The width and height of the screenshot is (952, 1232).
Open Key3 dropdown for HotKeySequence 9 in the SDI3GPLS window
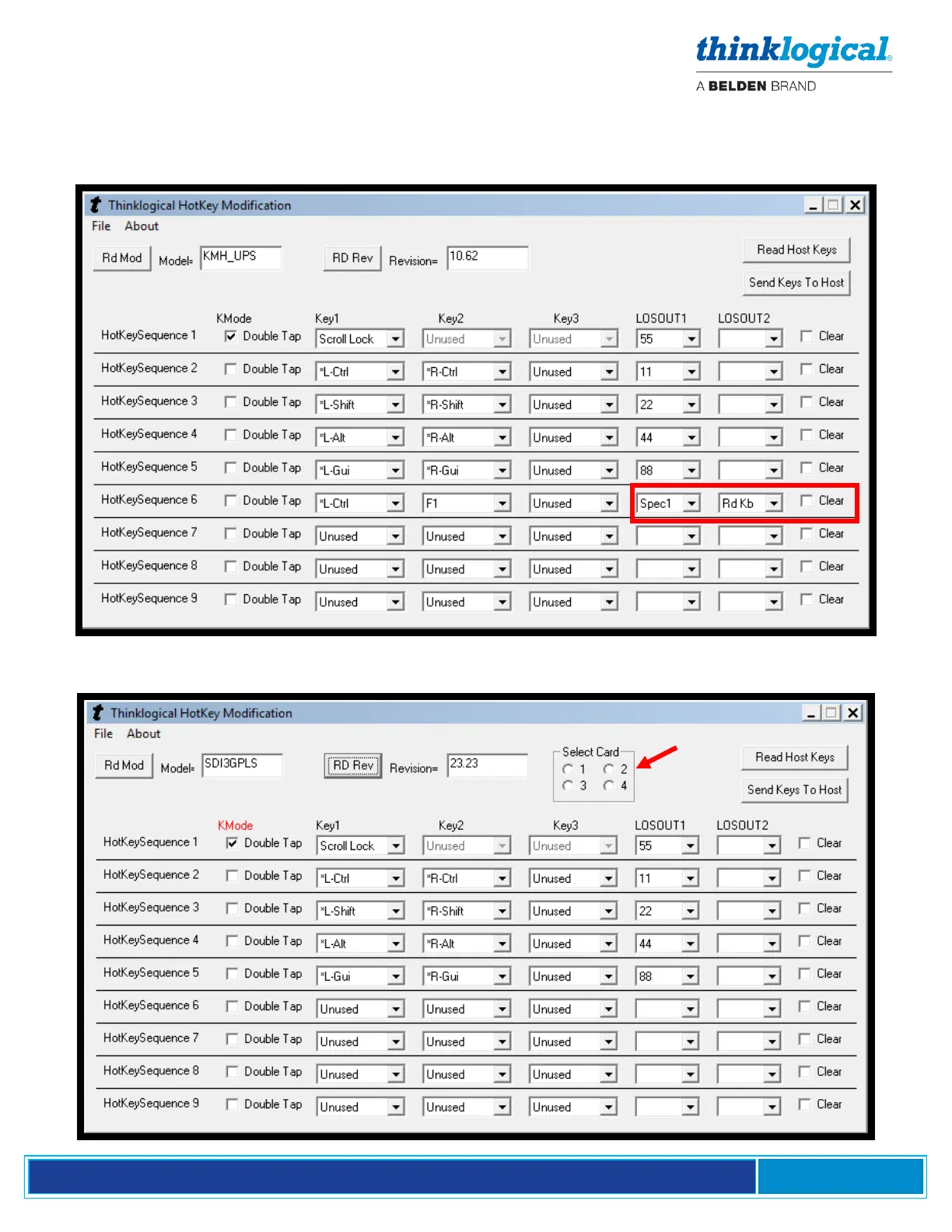click(x=608, y=1107)
